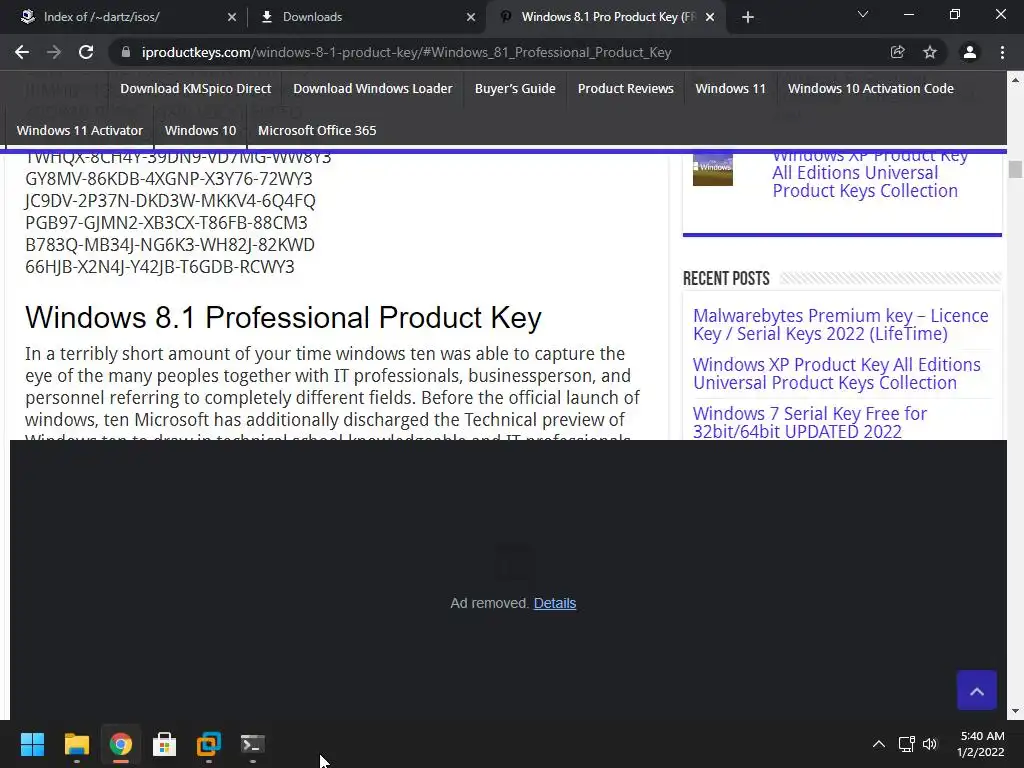This screenshot has height=768, width=1024.
Task: Open the Windows 10 menu item
Action: tap(200, 130)
